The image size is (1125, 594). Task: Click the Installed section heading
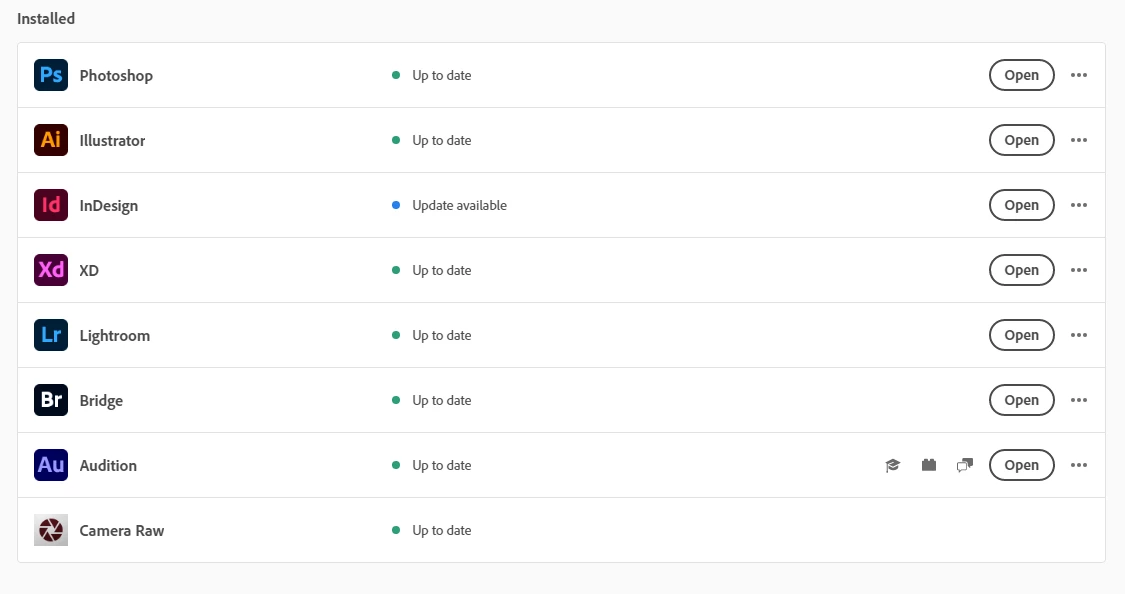pos(46,19)
